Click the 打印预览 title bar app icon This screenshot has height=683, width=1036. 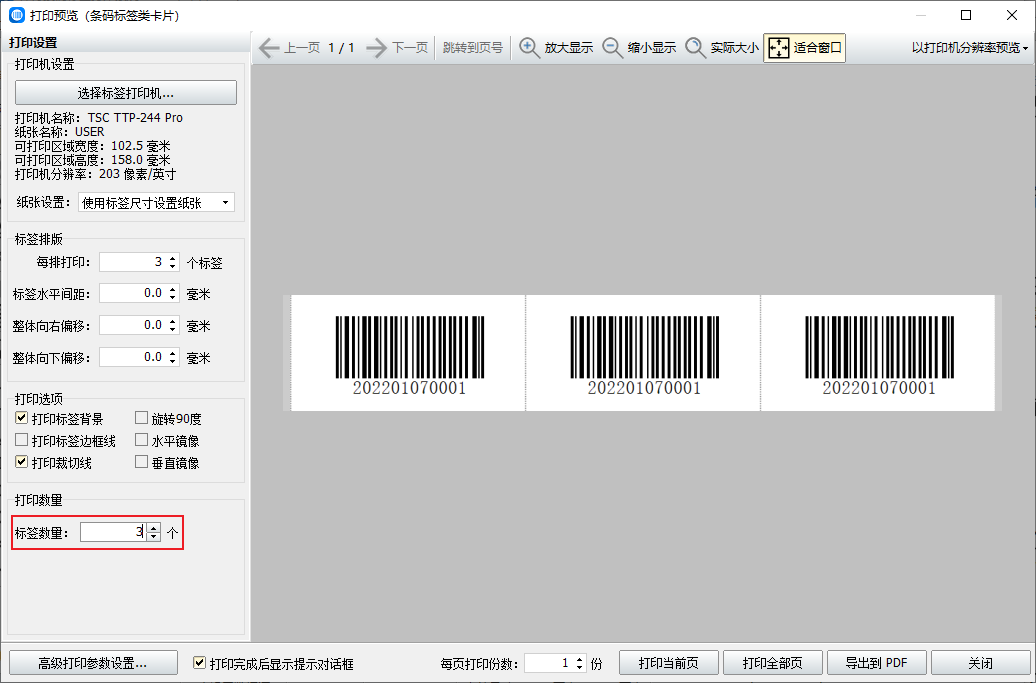(17, 15)
